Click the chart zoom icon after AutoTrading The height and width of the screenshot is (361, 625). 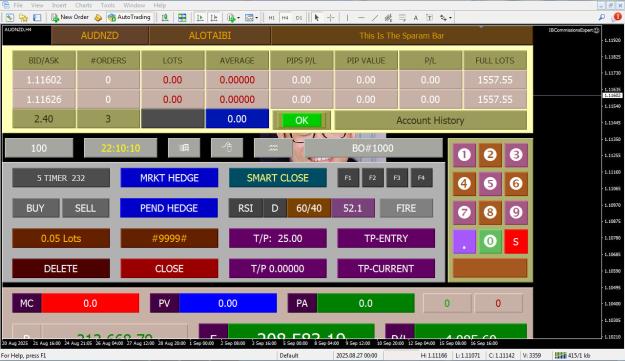[x=165, y=18]
